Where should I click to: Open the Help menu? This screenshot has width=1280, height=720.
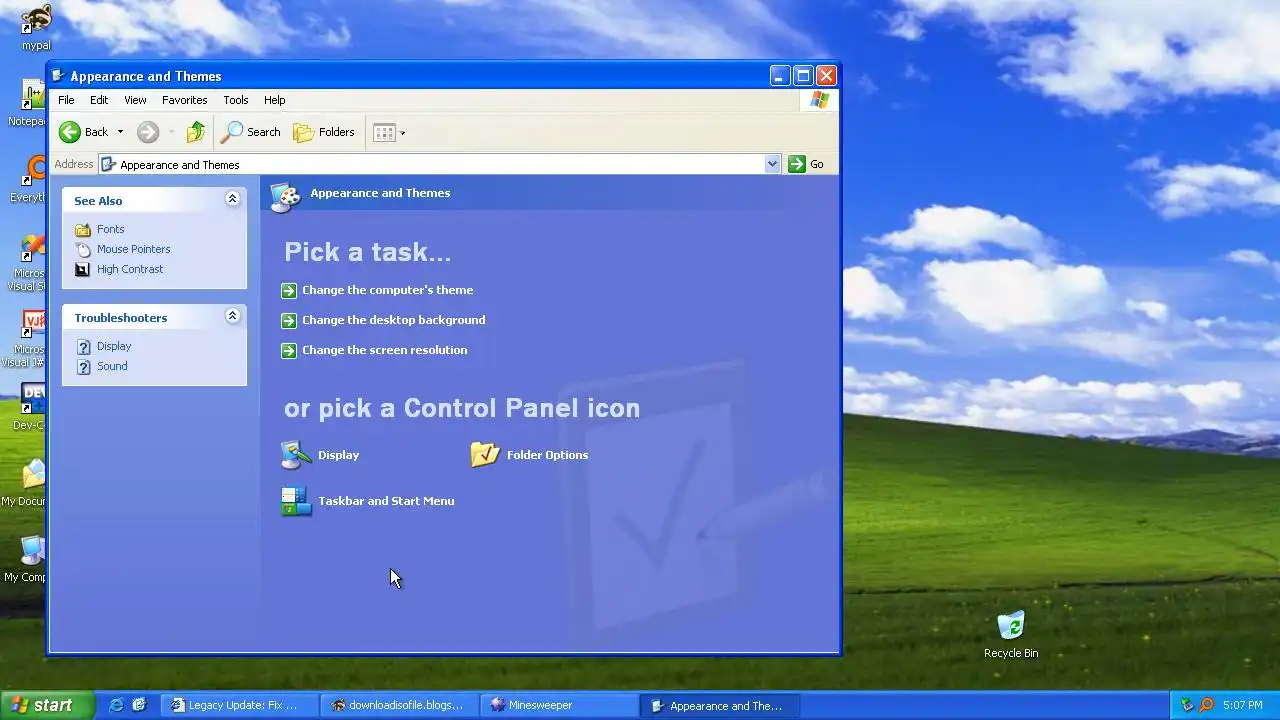[x=275, y=100]
